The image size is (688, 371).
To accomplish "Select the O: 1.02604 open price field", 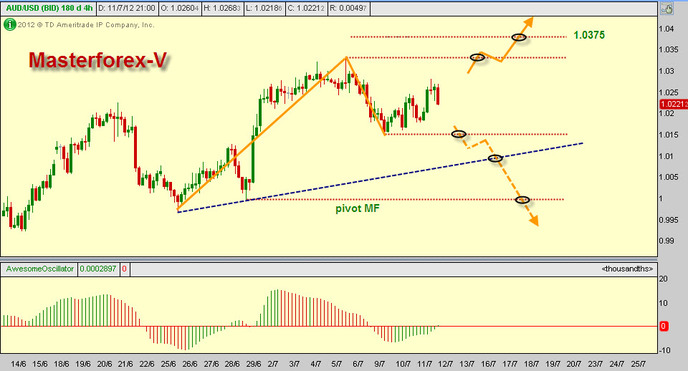I will click(x=179, y=8).
